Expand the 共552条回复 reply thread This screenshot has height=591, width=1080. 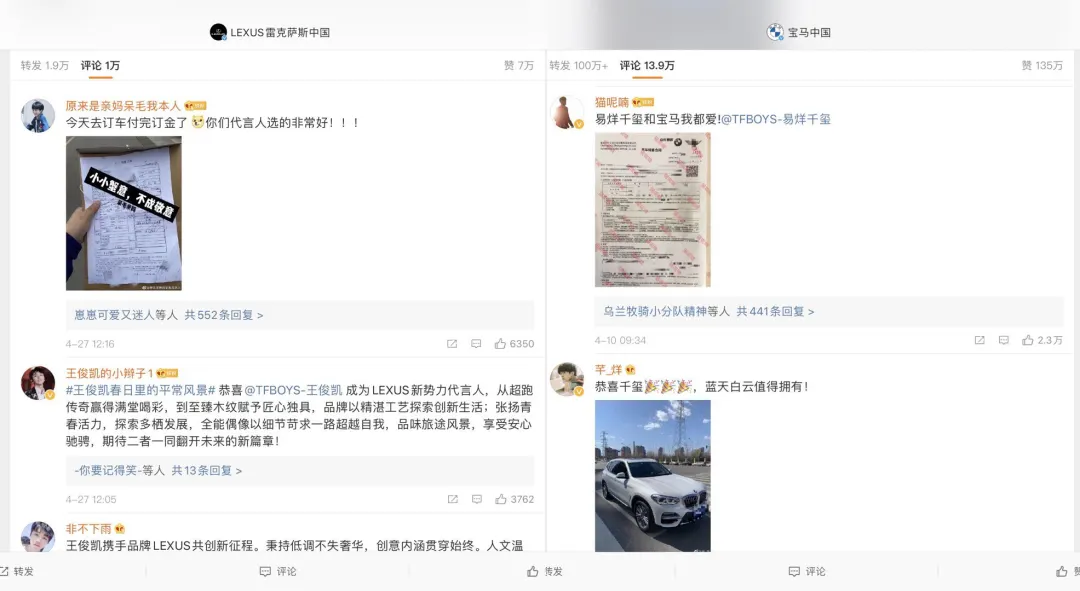pos(224,315)
